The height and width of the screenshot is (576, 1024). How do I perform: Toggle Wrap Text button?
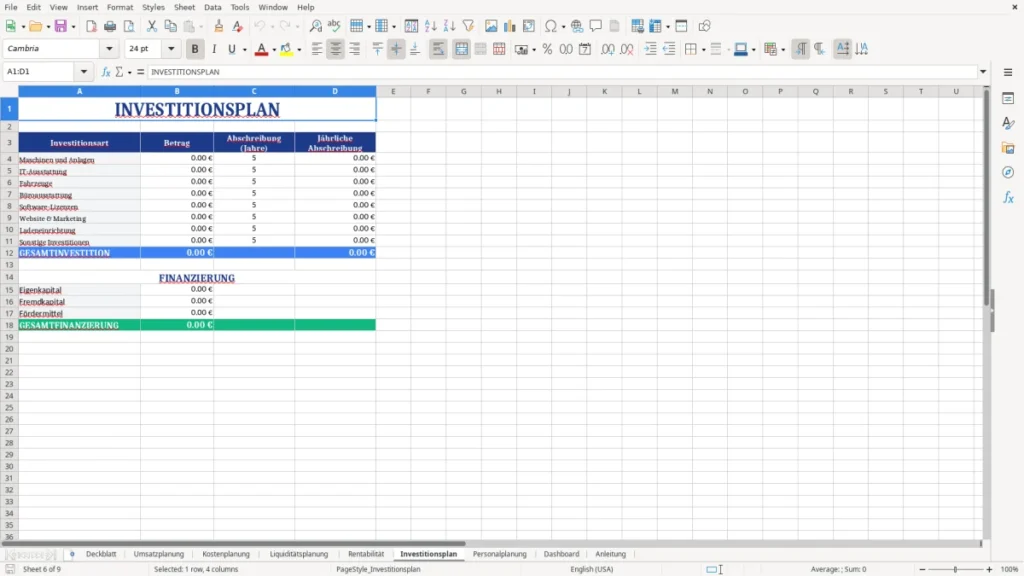click(x=438, y=49)
